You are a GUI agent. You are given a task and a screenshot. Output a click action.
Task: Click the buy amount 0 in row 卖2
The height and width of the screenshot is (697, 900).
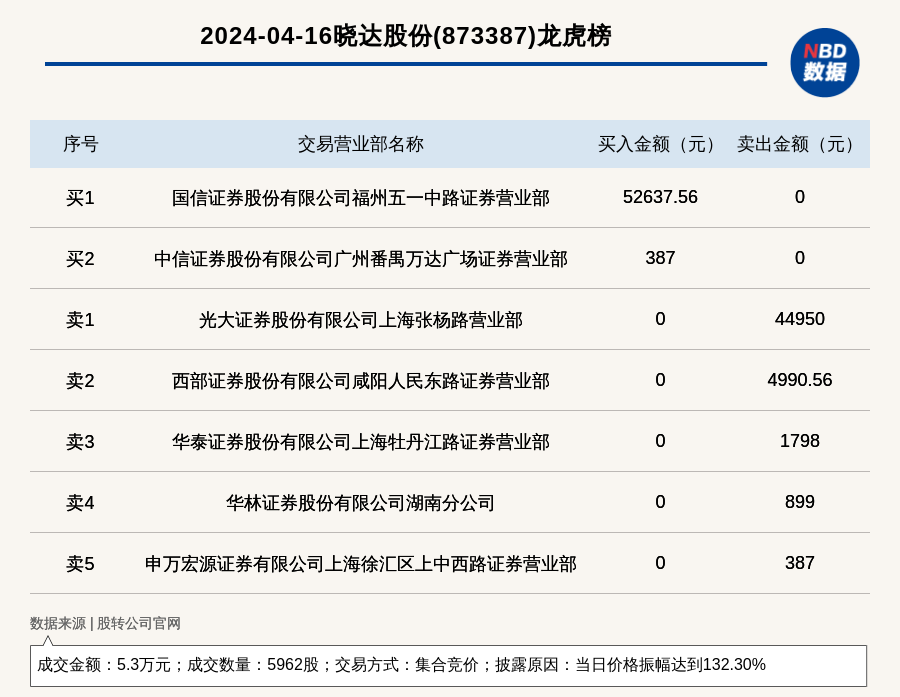point(660,380)
